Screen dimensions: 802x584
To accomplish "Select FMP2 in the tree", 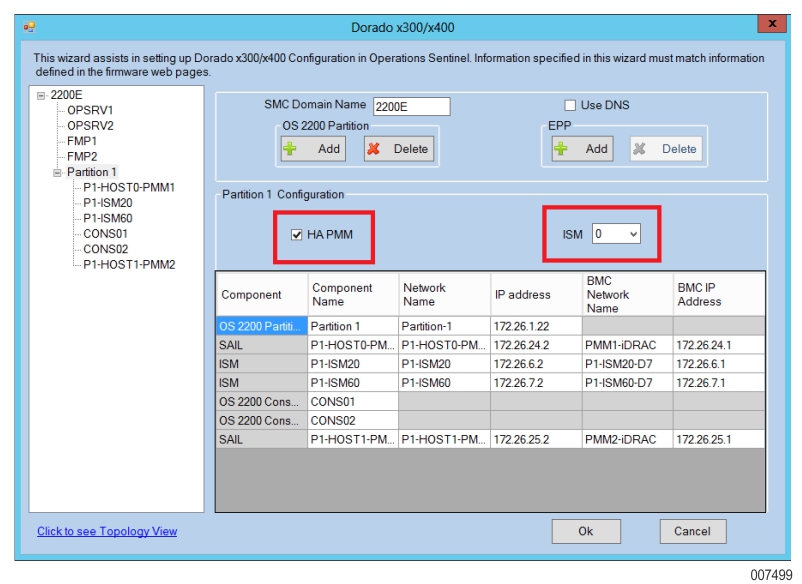I will click(82, 156).
